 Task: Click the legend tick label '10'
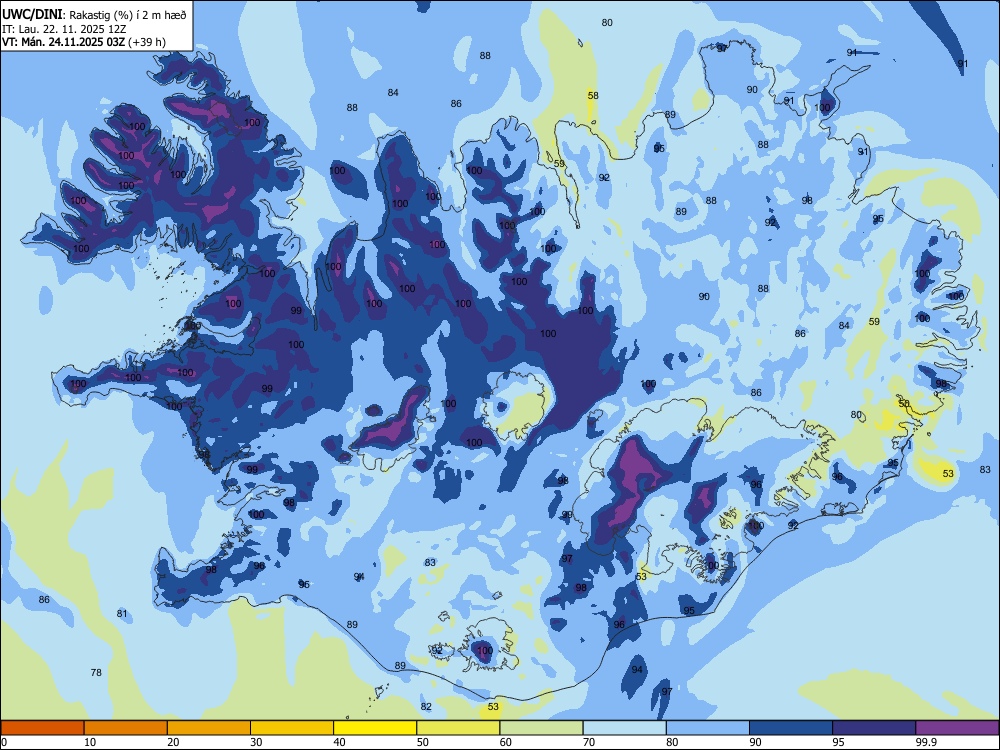point(91,742)
